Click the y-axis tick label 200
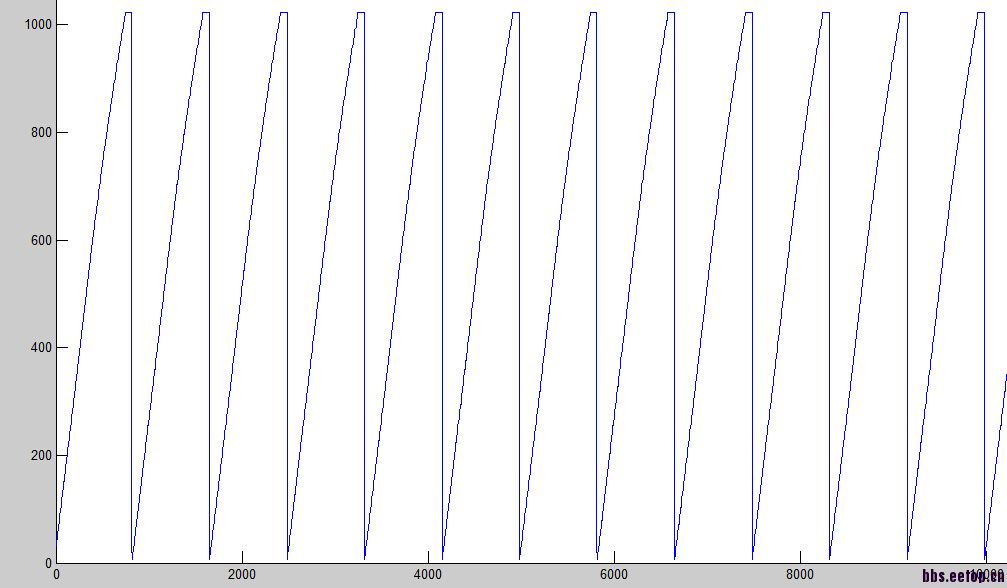 [40, 456]
